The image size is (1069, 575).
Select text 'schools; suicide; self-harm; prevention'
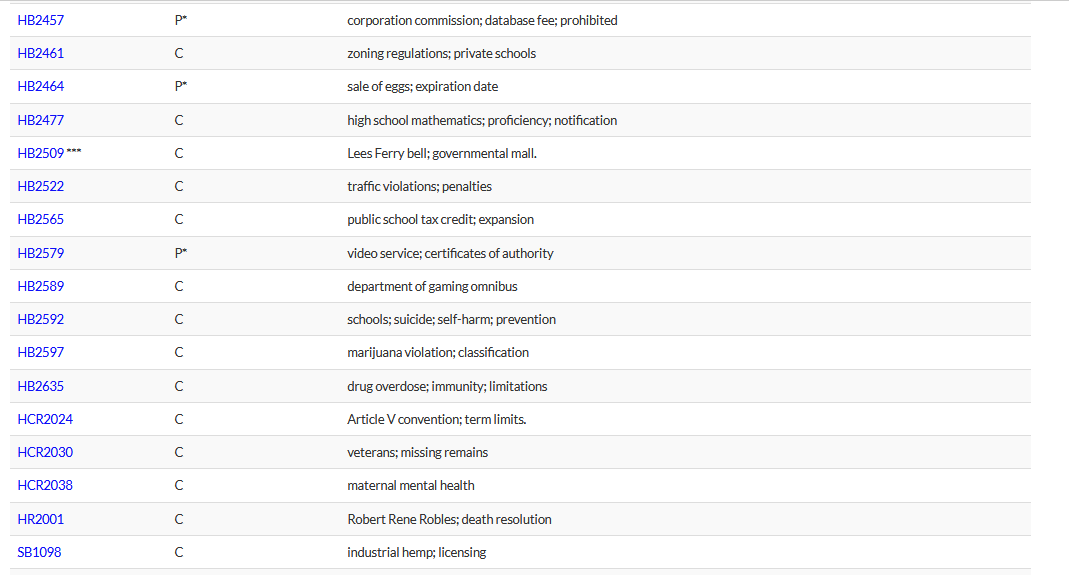(x=451, y=319)
